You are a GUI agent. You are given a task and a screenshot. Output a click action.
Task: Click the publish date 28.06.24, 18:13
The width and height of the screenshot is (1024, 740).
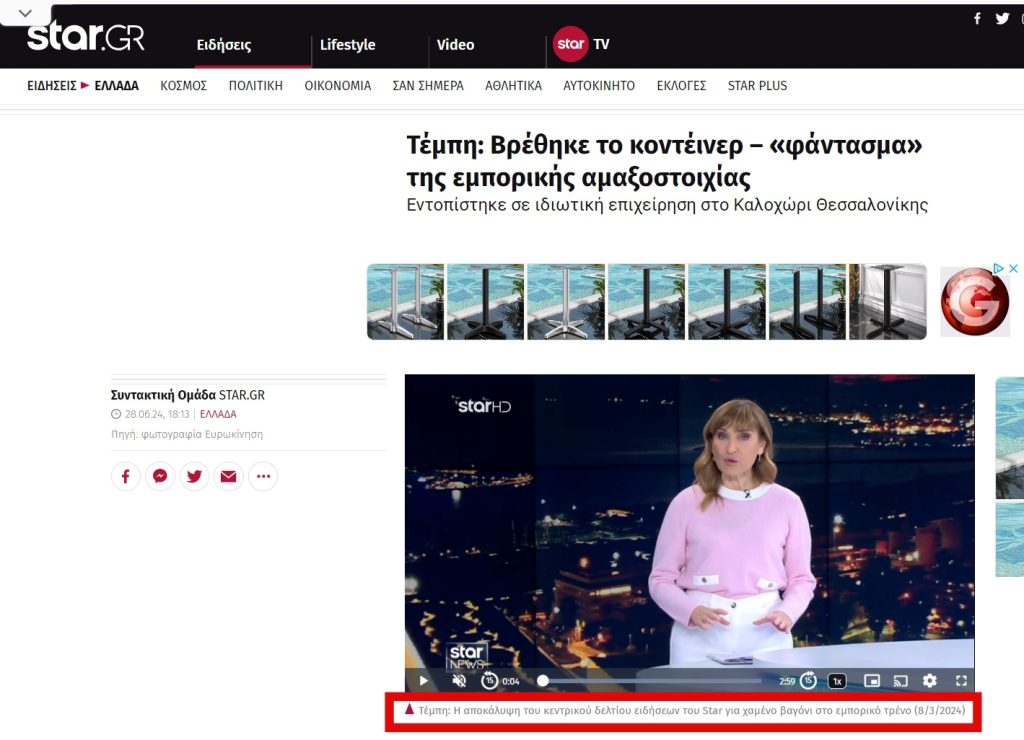pos(157,414)
